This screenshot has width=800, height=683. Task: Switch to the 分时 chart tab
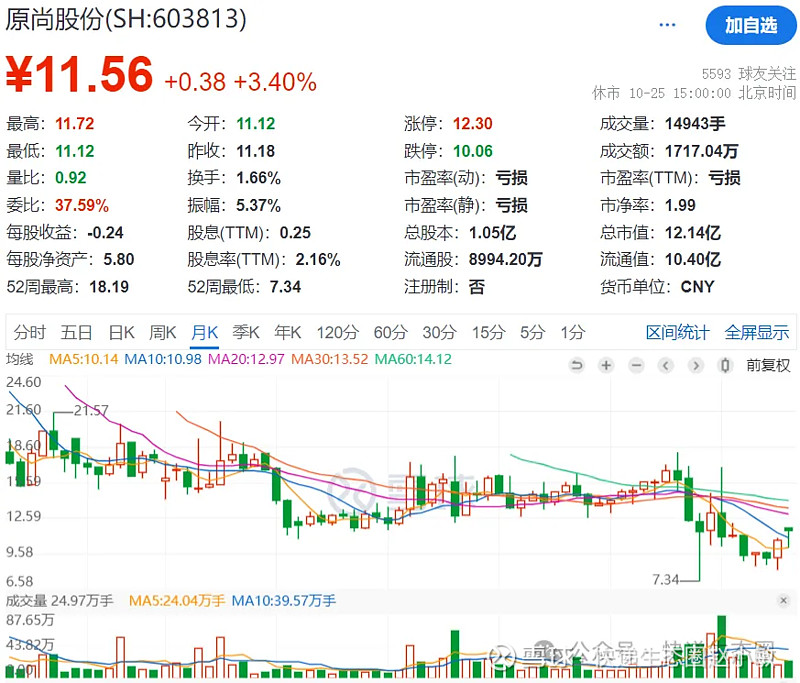pyautogui.click(x=29, y=333)
